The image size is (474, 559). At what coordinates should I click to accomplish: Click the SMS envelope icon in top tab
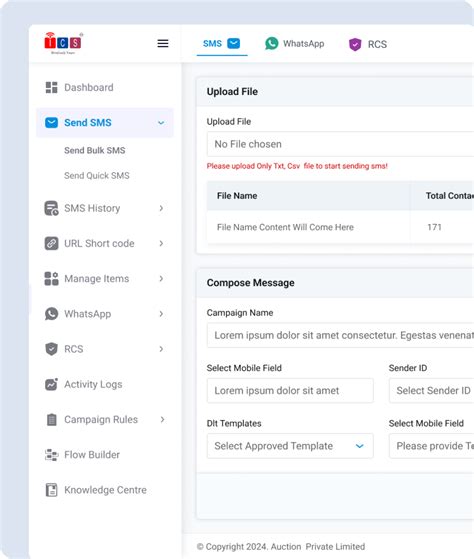click(x=234, y=43)
